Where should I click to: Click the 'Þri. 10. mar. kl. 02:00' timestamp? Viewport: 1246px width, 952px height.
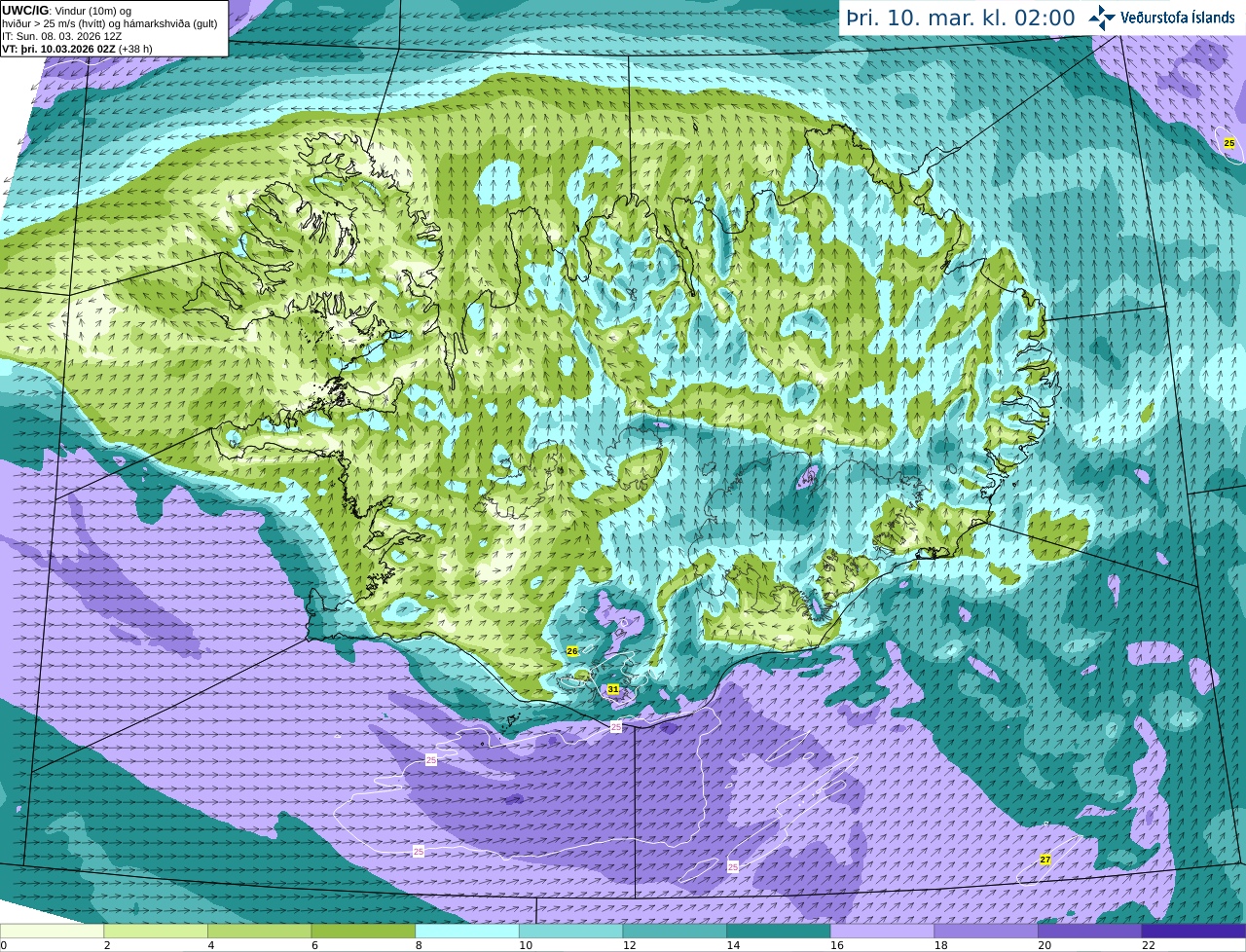click(x=961, y=18)
